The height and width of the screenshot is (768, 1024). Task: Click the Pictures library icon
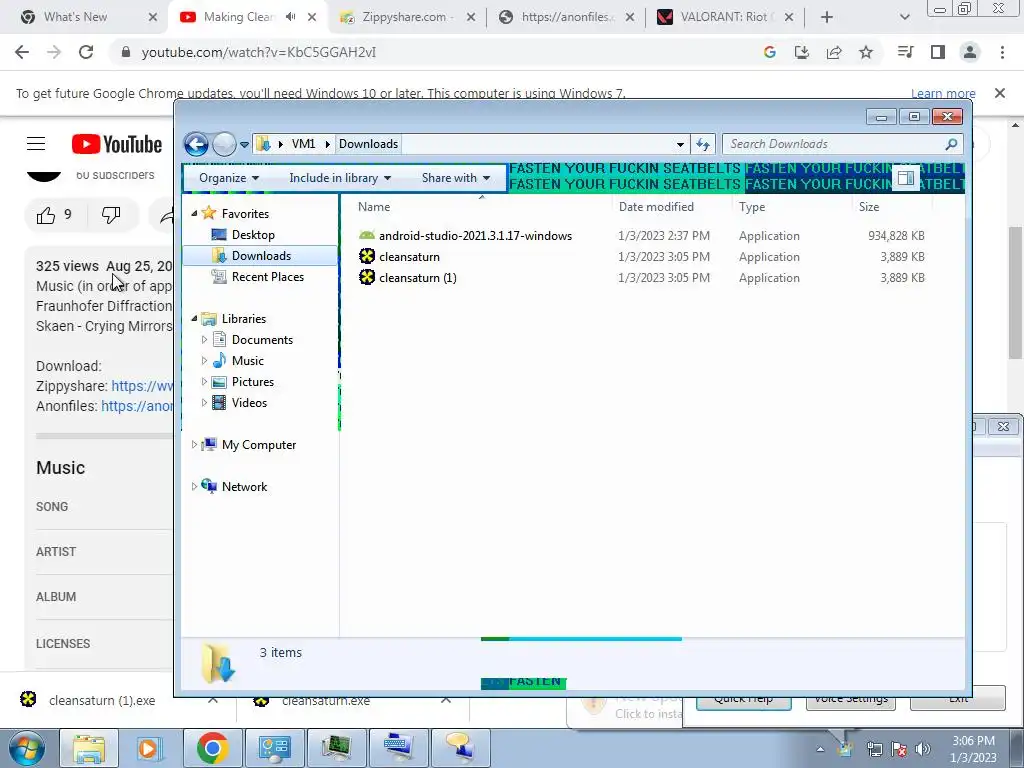[219, 381]
